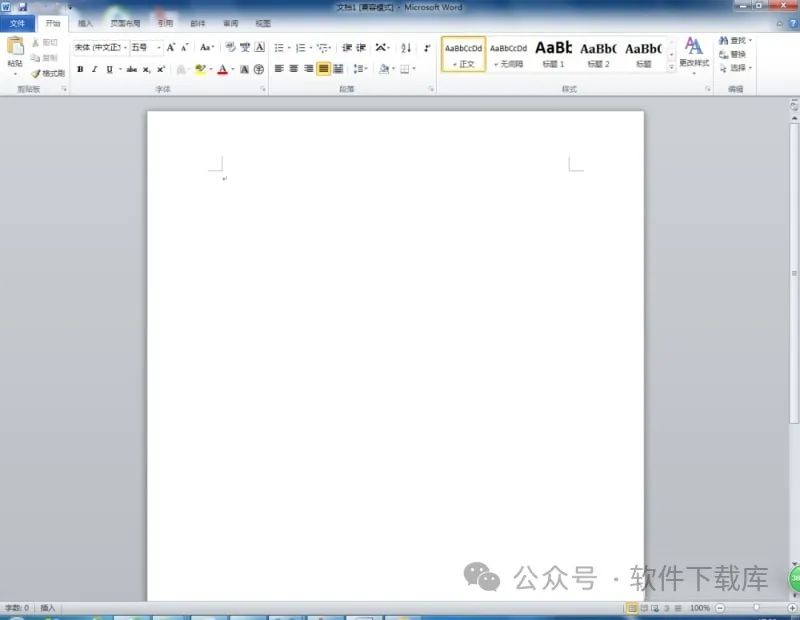Toggle Distributed alignment button
Viewport: 800px width, 620px height.
pyautogui.click(x=338, y=68)
